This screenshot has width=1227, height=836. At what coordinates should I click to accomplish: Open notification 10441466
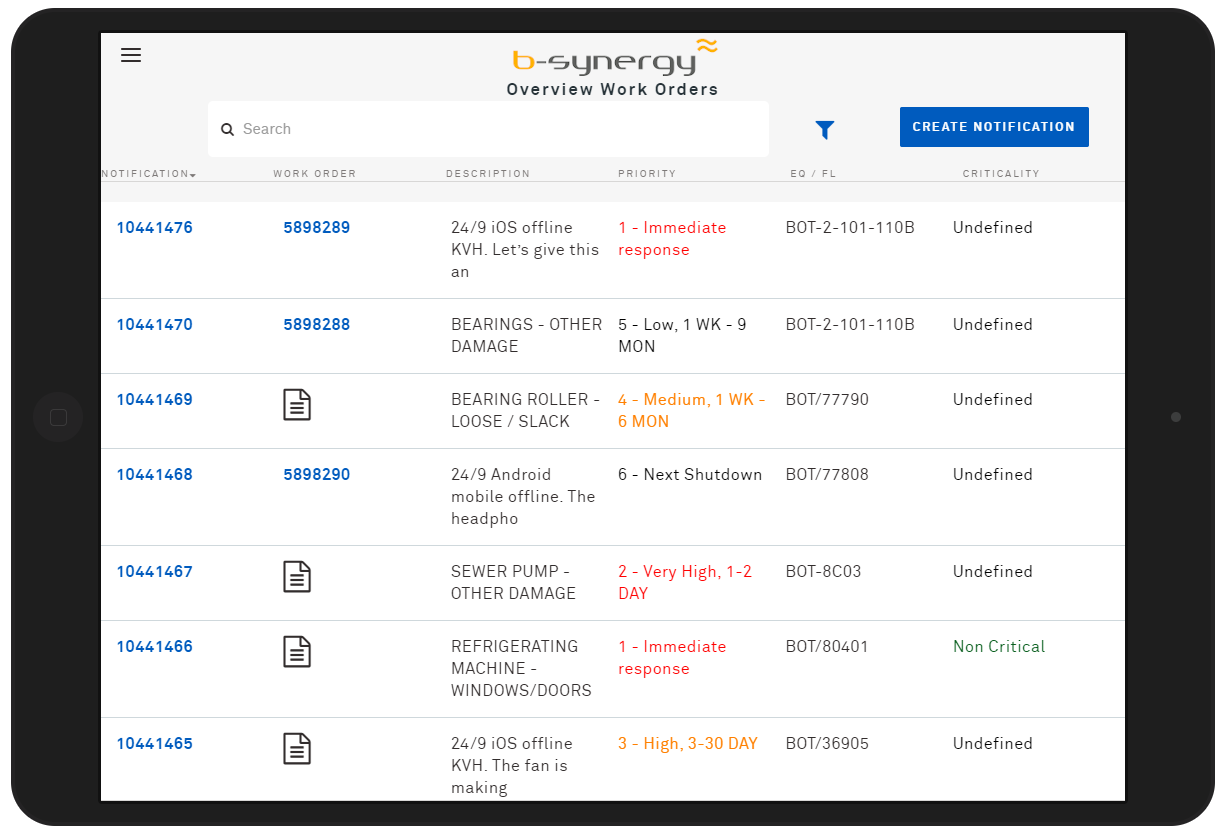155,647
